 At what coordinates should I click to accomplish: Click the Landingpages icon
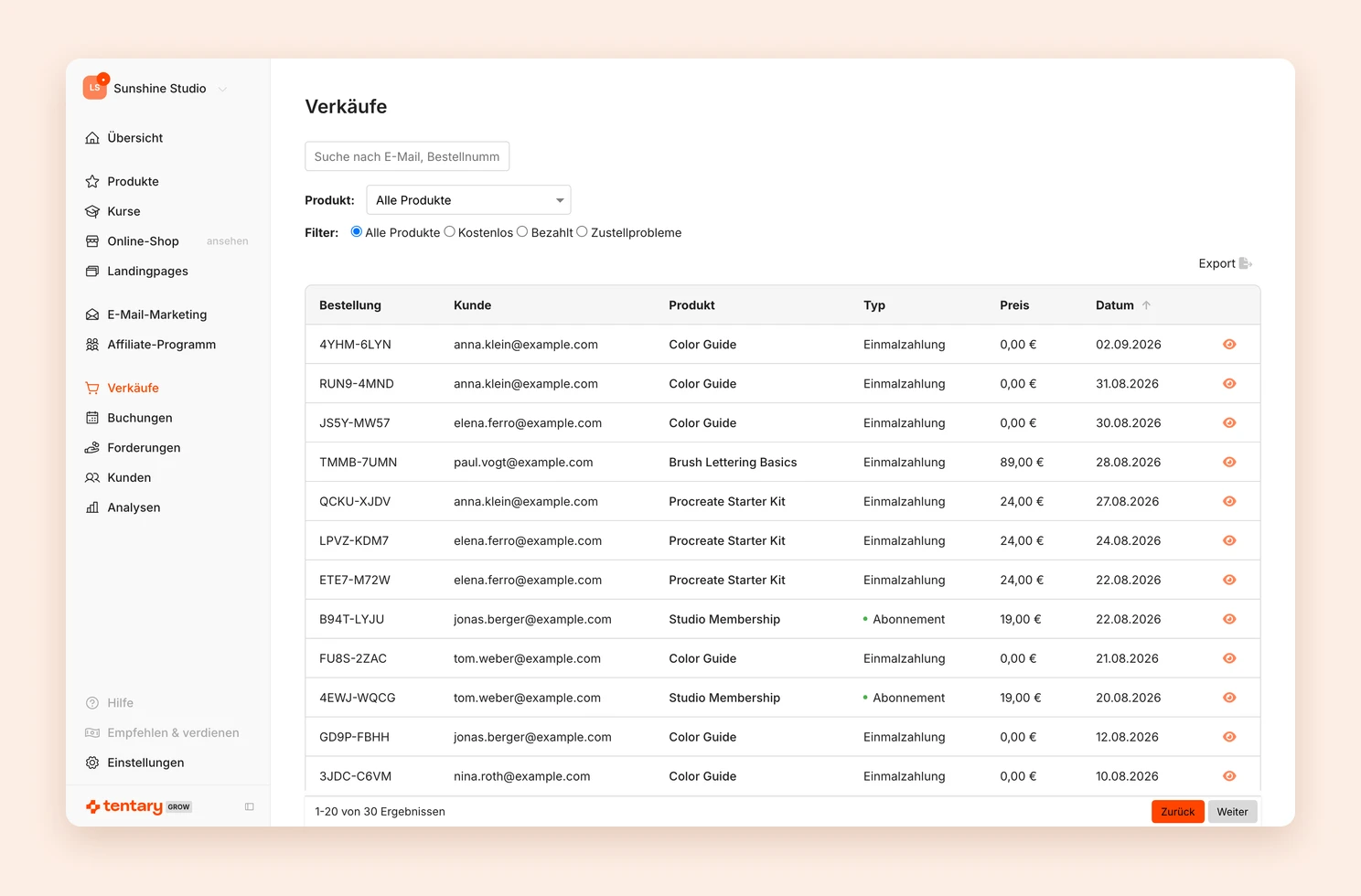pyautogui.click(x=92, y=271)
